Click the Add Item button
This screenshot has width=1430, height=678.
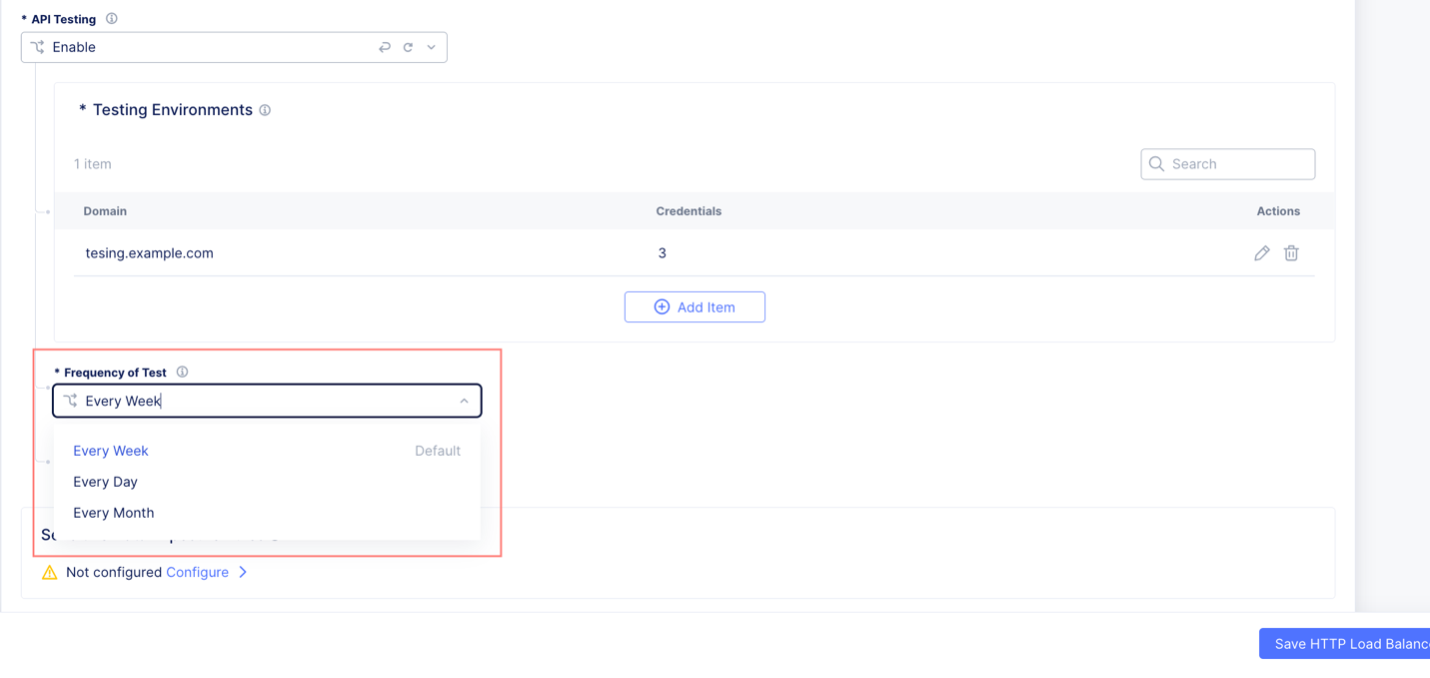694,306
